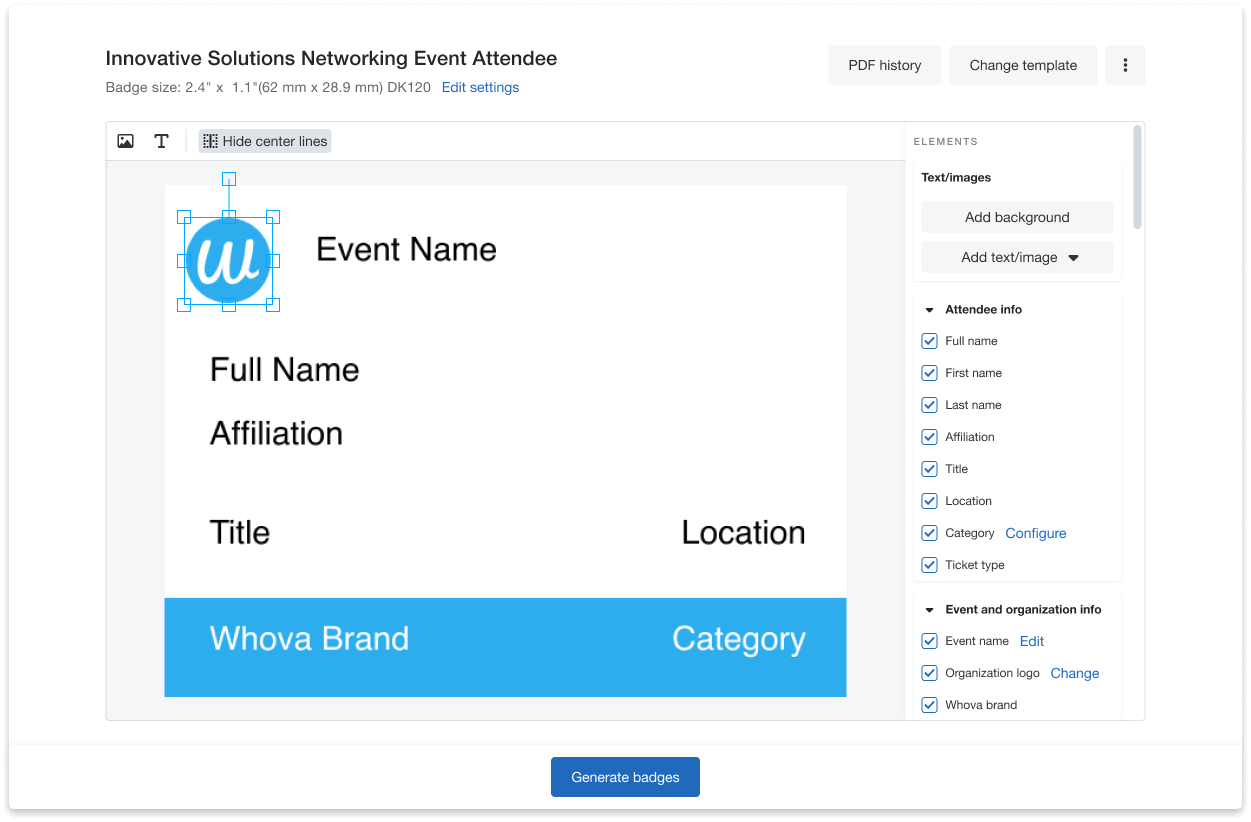Open PDF history

click(884, 65)
